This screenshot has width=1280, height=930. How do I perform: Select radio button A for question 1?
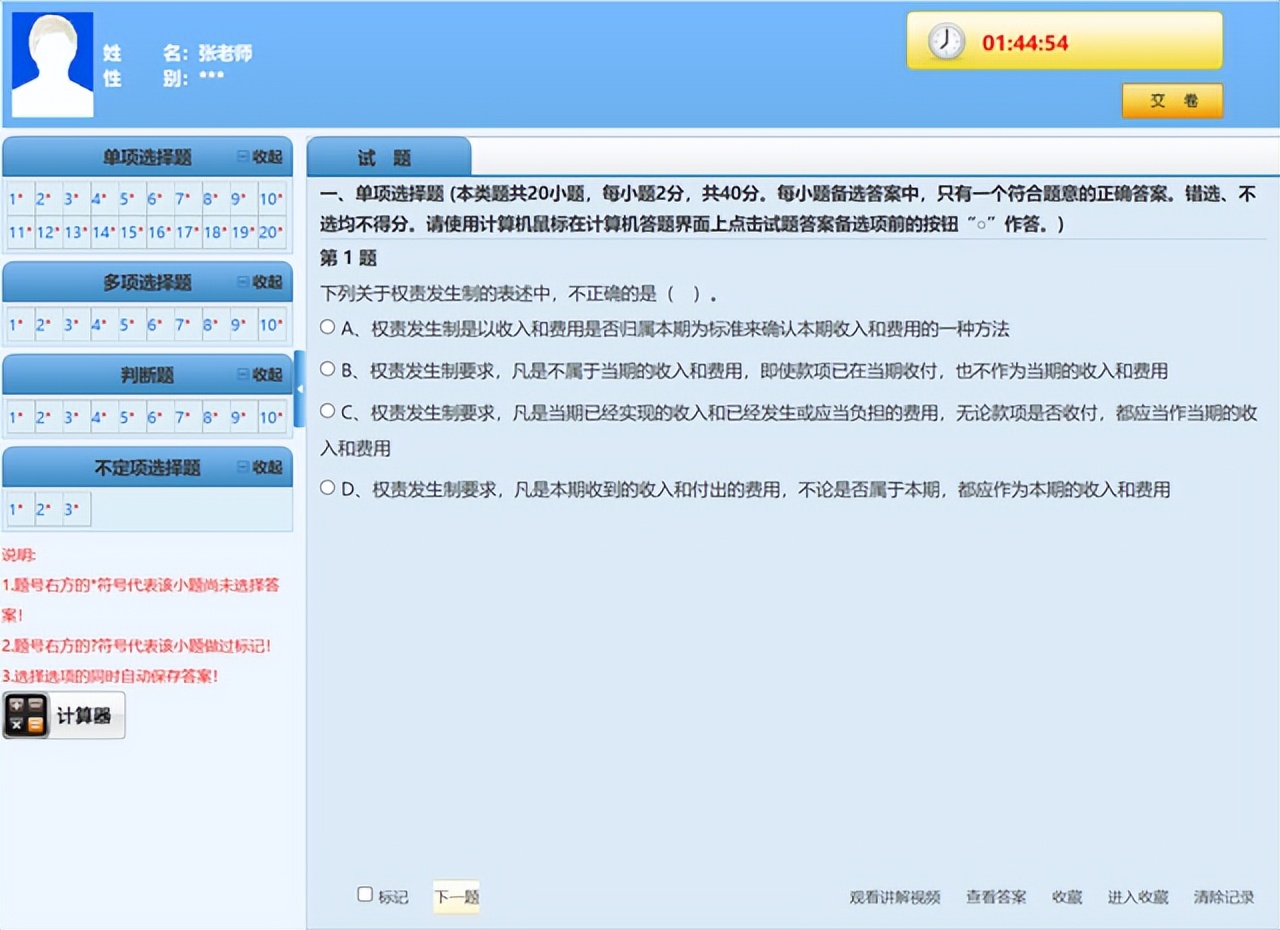327,328
